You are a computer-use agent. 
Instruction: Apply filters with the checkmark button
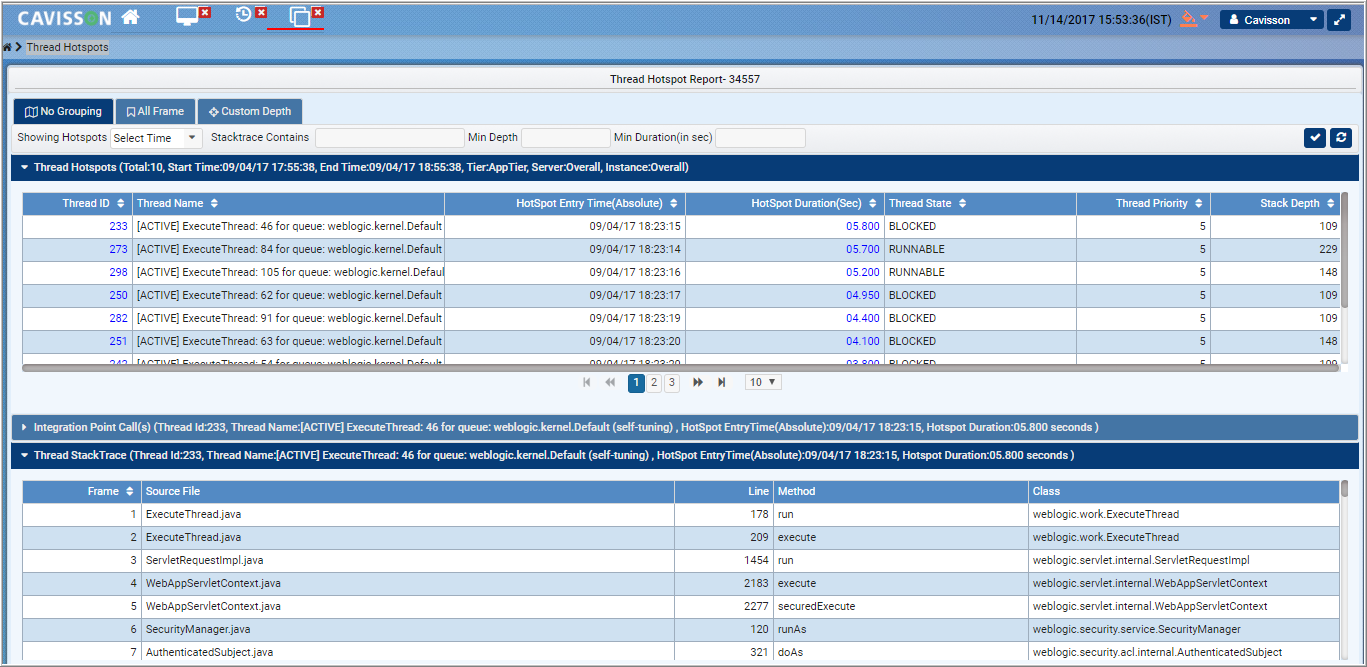[1315, 138]
